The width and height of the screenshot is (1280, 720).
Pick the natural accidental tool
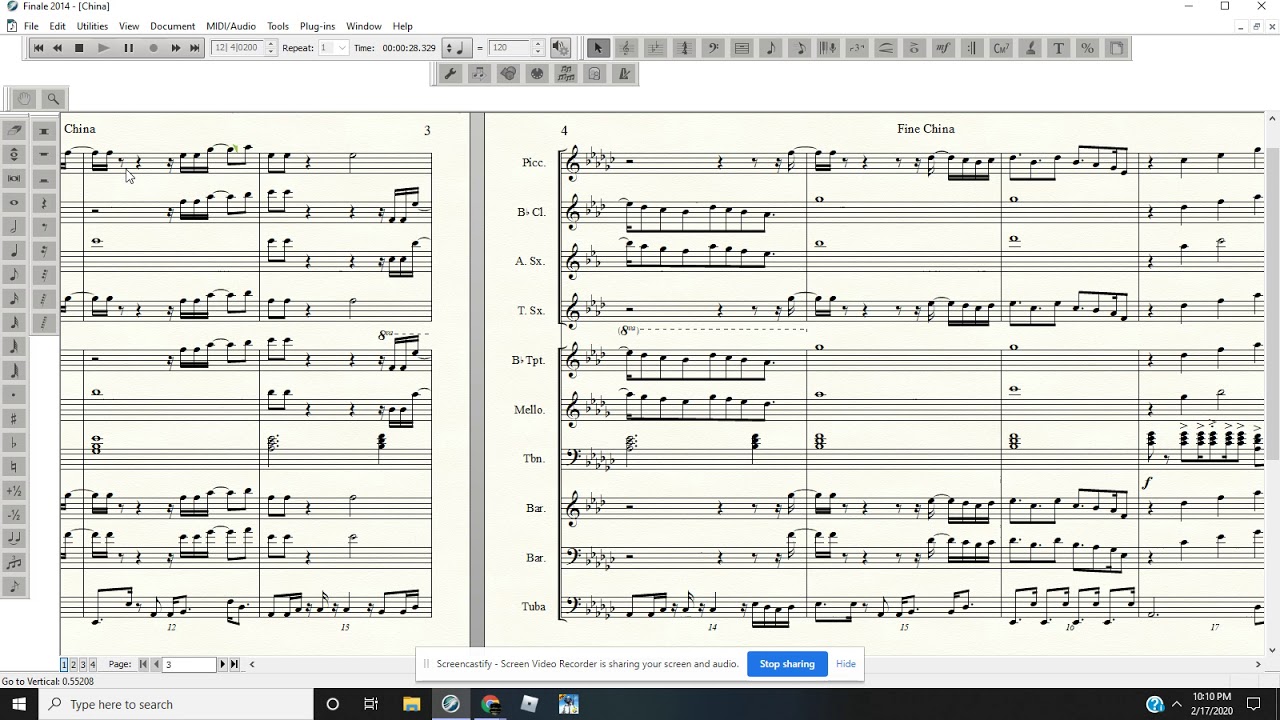[x=14, y=466]
